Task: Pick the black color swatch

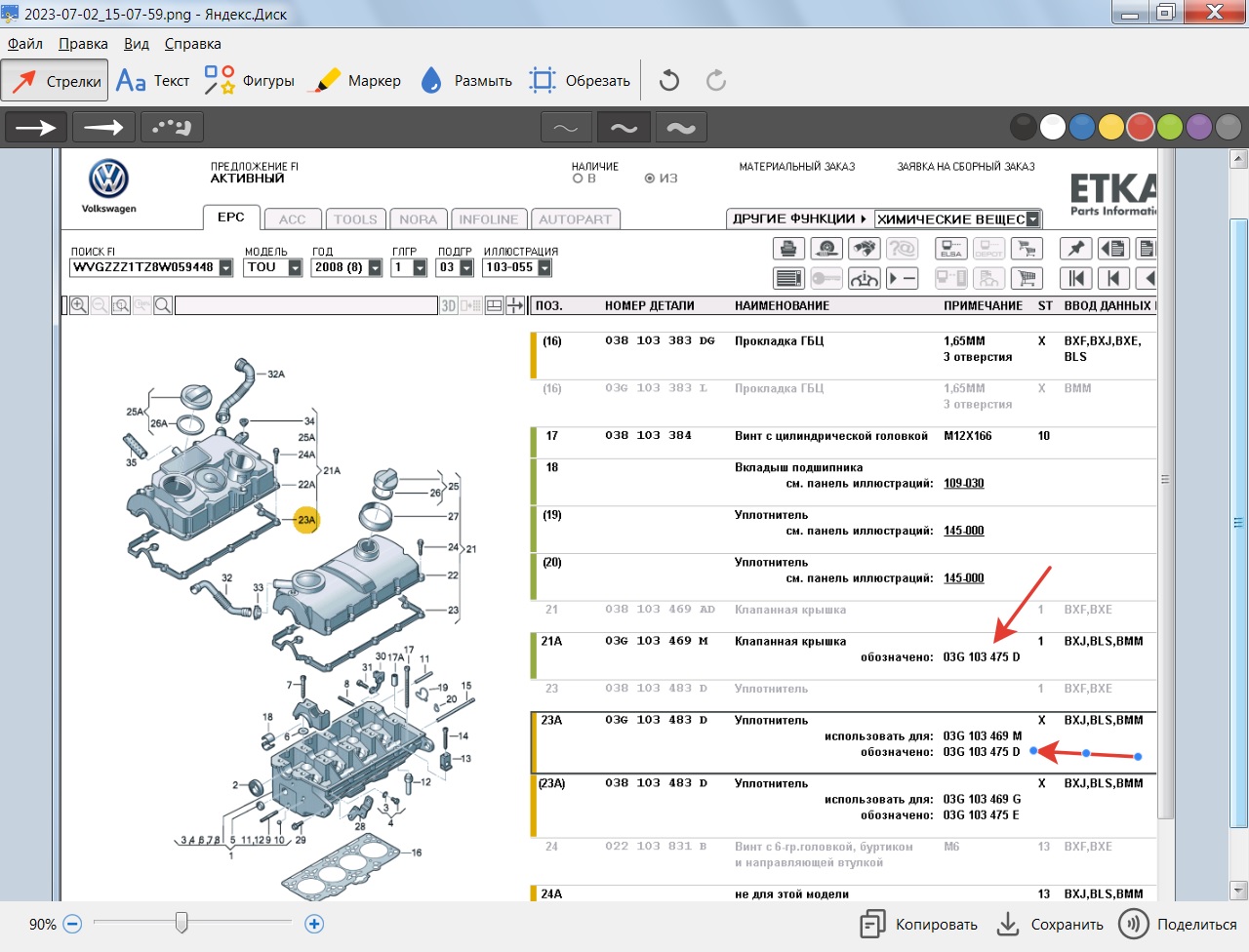Action: pos(1024,127)
